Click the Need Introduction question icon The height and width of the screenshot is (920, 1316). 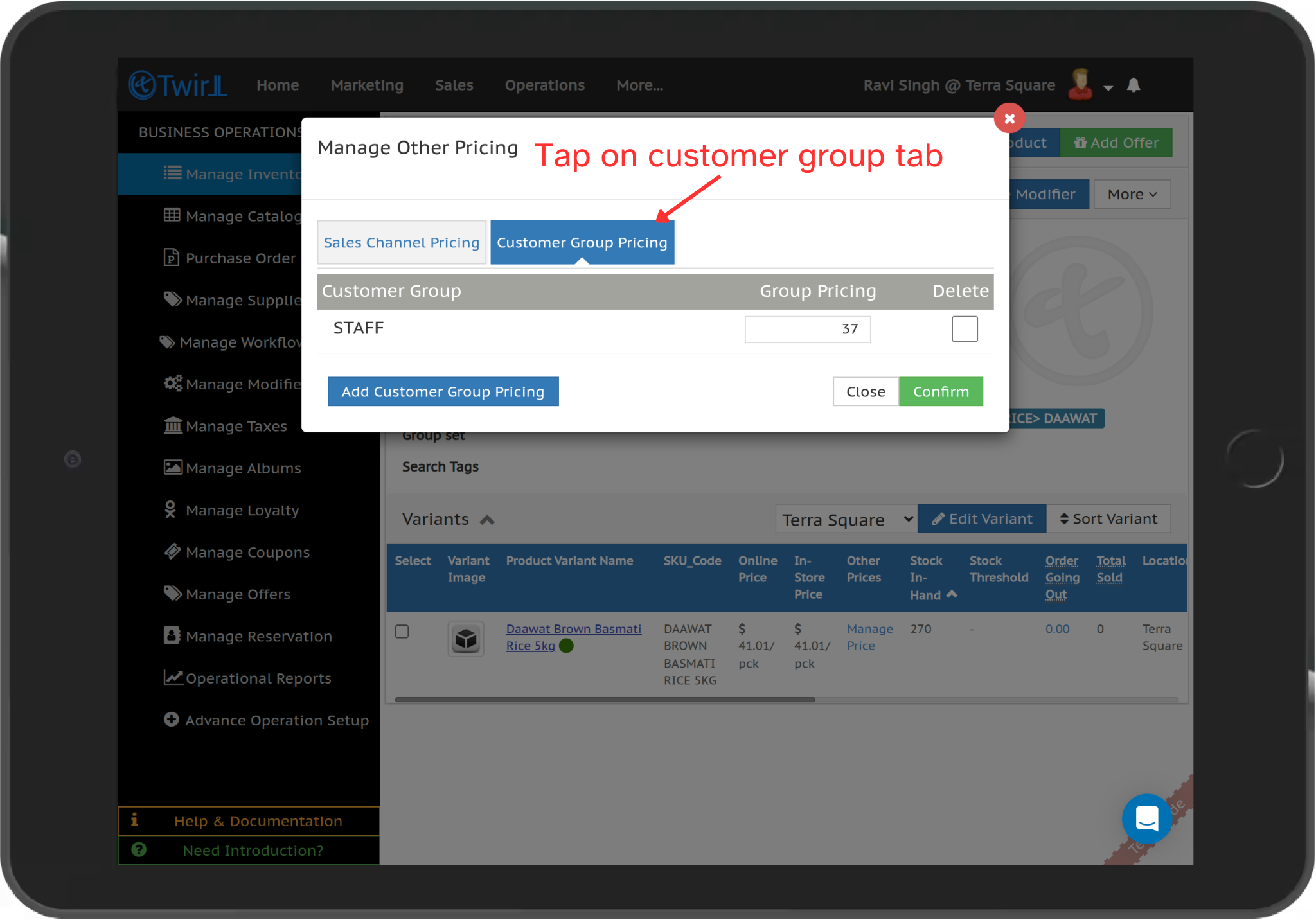(x=139, y=849)
